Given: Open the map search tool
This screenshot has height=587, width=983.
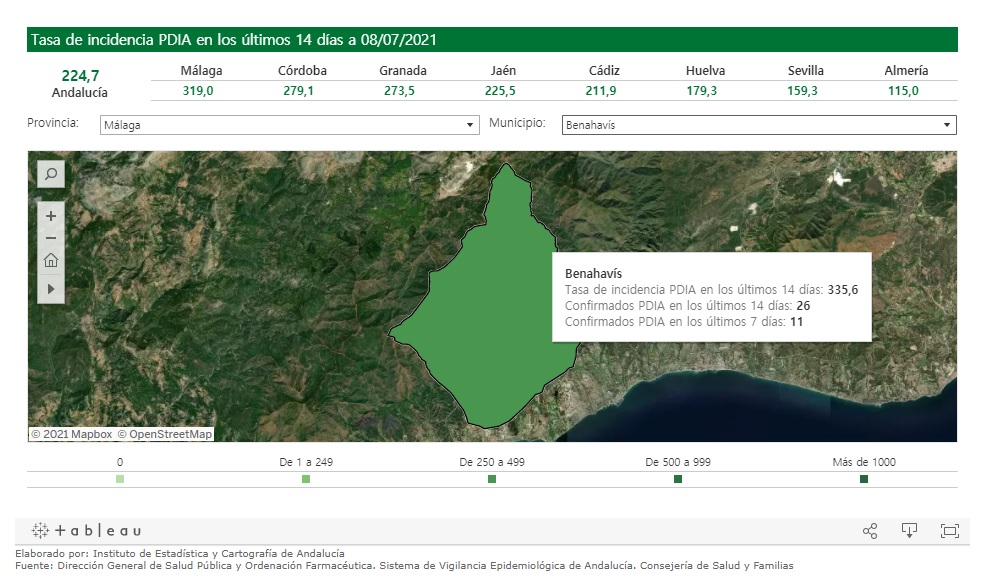Looking at the screenshot, I should pyautogui.click(x=51, y=174).
